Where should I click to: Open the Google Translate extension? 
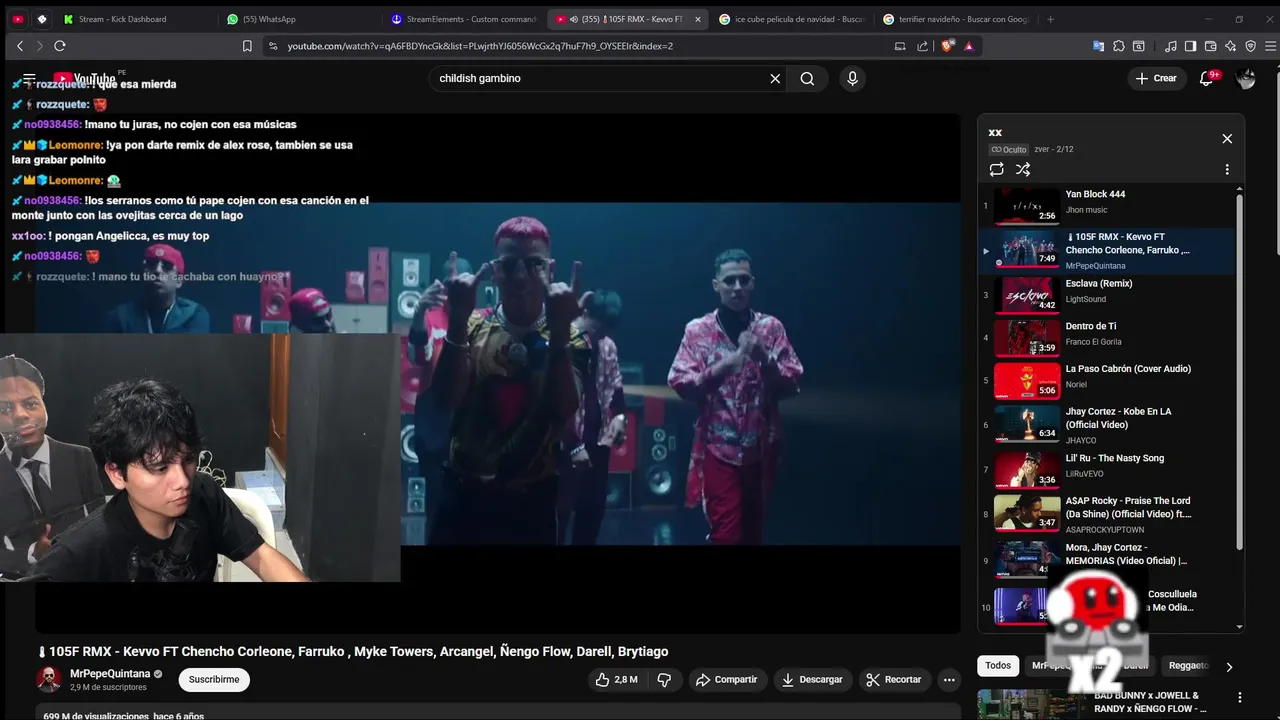click(1098, 46)
